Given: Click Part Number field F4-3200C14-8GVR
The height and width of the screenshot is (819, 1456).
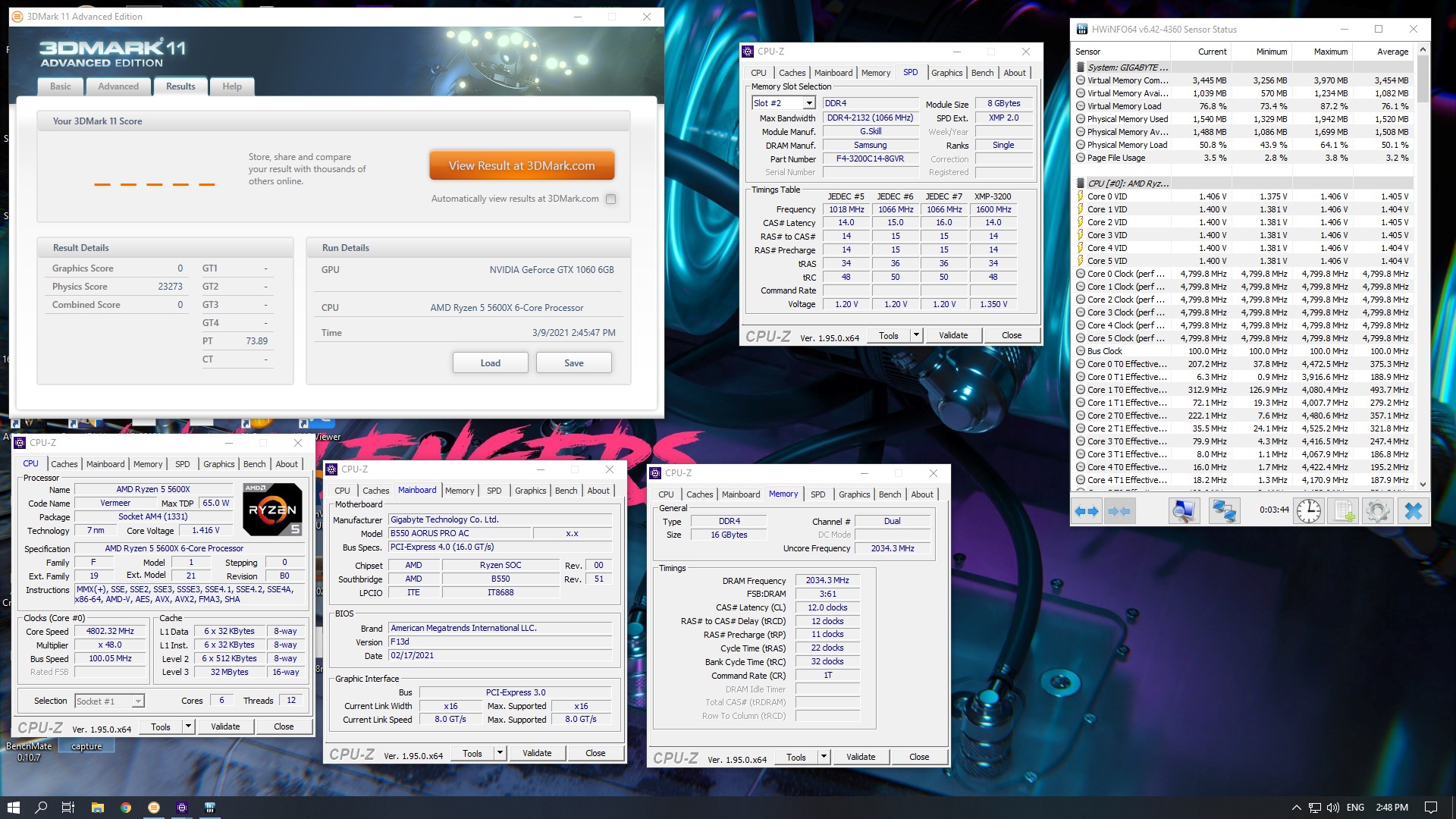Looking at the screenshot, I should (870, 159).
